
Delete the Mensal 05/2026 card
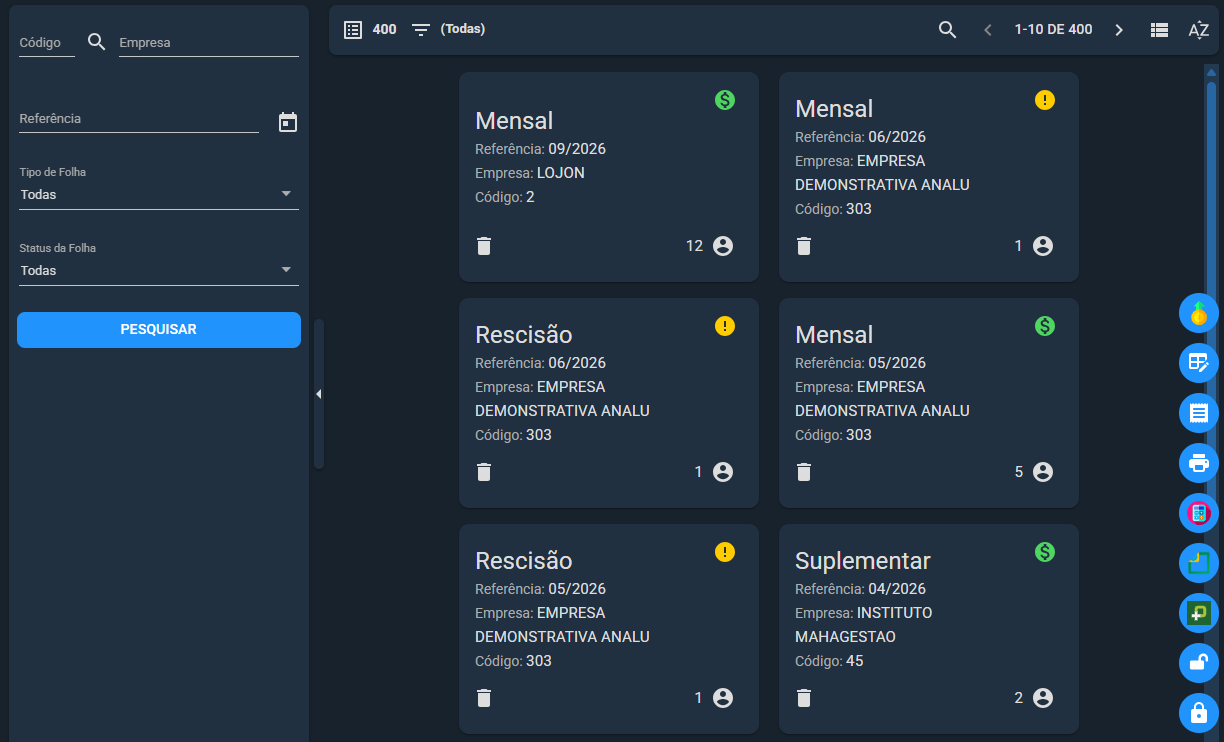tap(804, 472)
